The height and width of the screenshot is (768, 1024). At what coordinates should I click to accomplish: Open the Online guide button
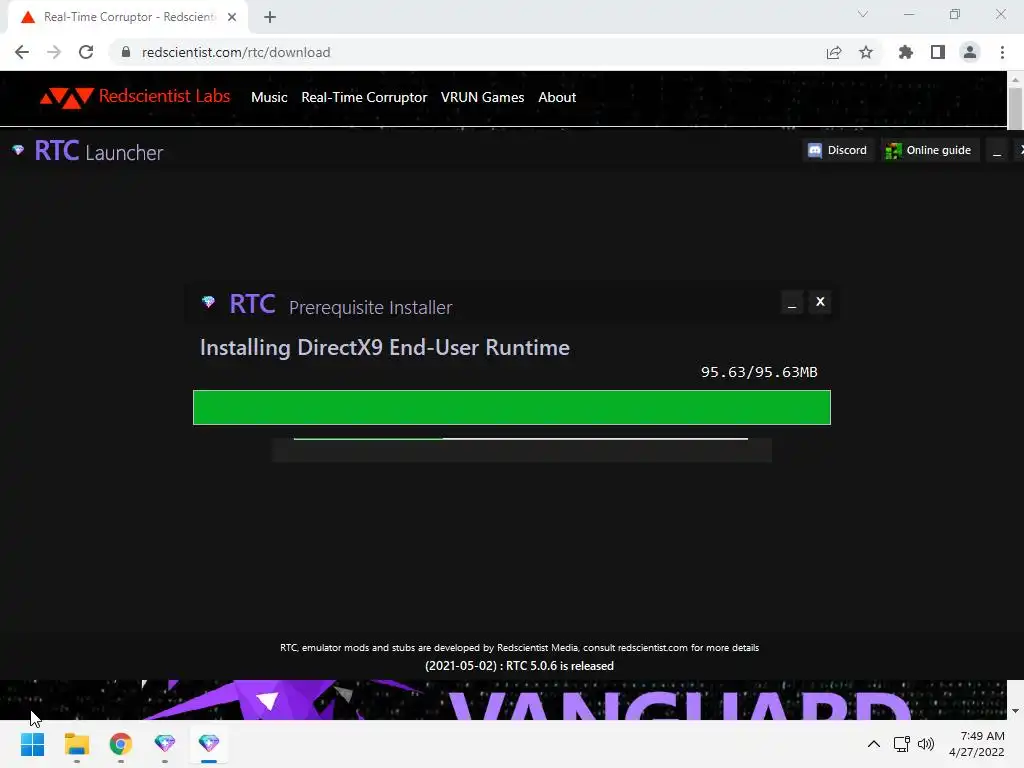929,150
